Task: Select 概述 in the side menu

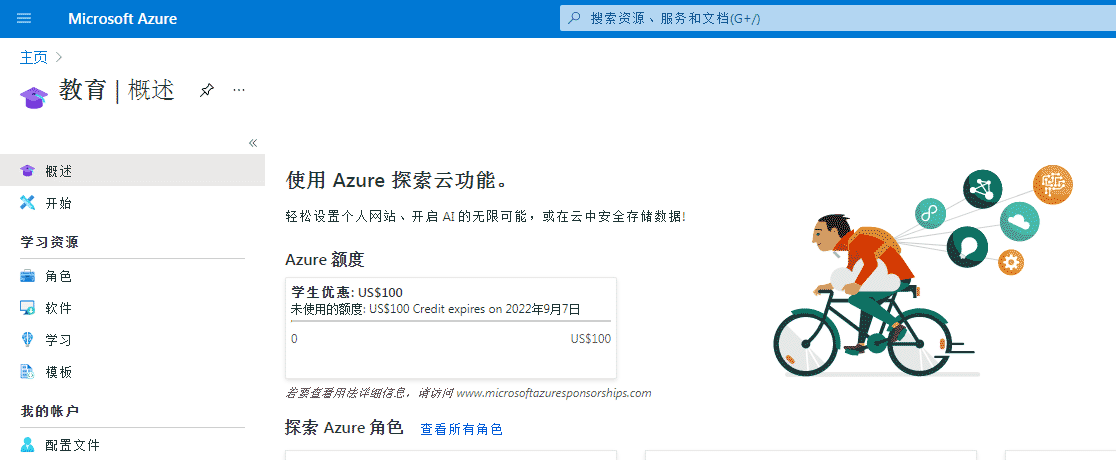Action: (132, 171)
